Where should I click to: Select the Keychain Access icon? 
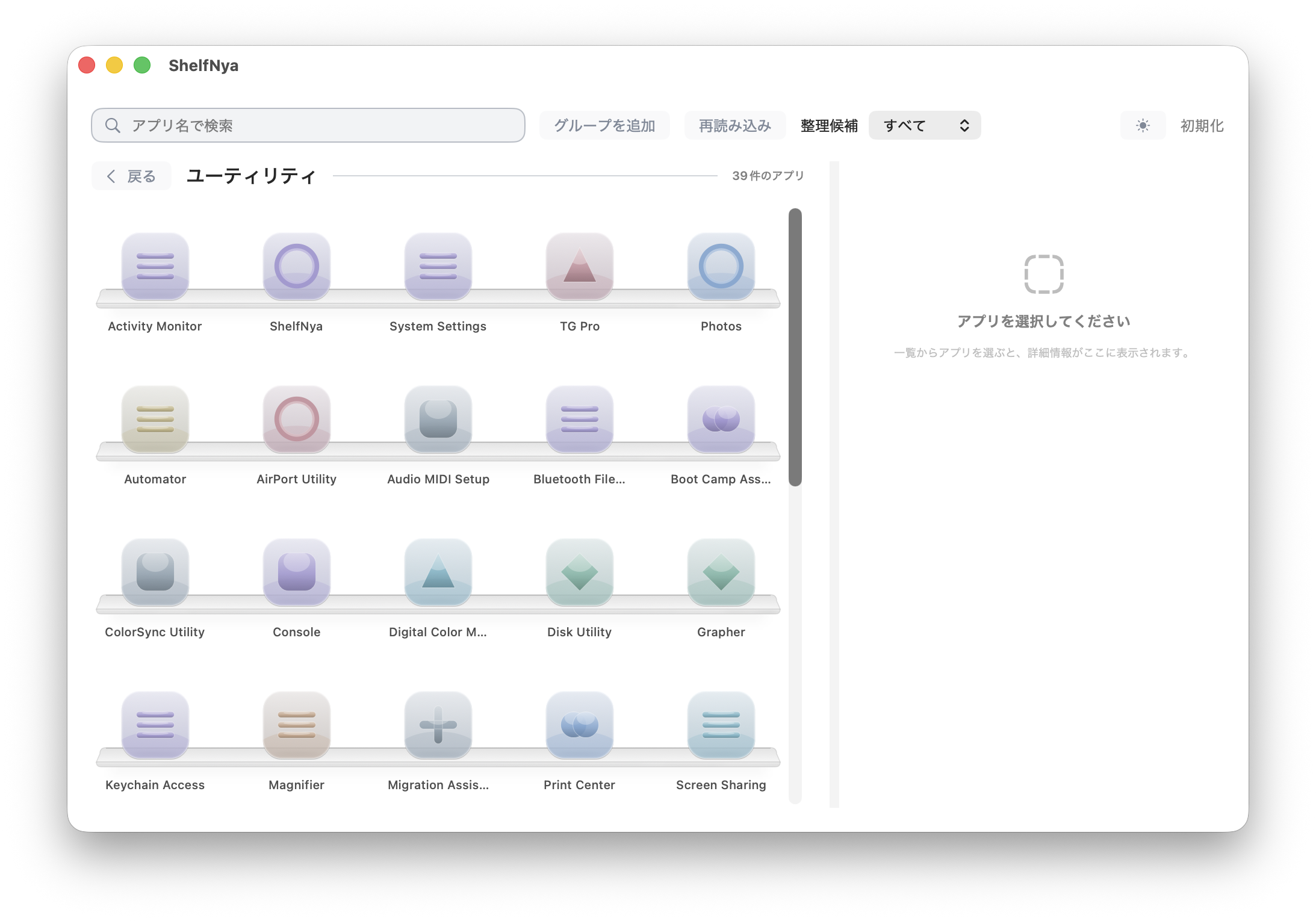click(155, 725)
